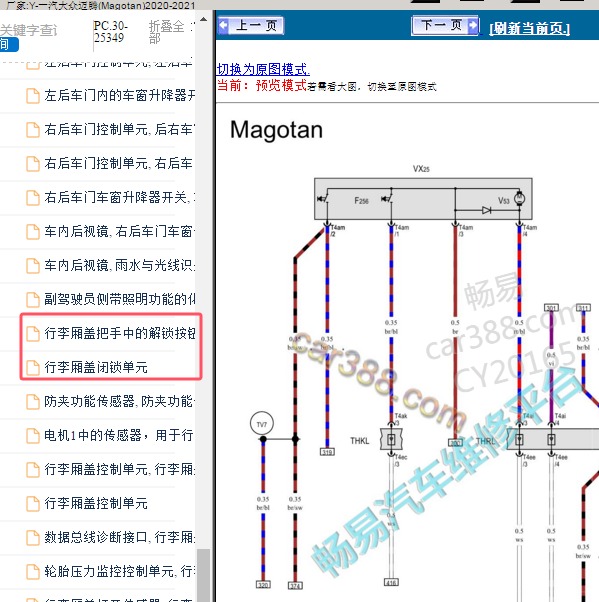Click file icon beside 防夹功能传感器
The width and height of the screenshot is (599, 602).
pos(33,402)
